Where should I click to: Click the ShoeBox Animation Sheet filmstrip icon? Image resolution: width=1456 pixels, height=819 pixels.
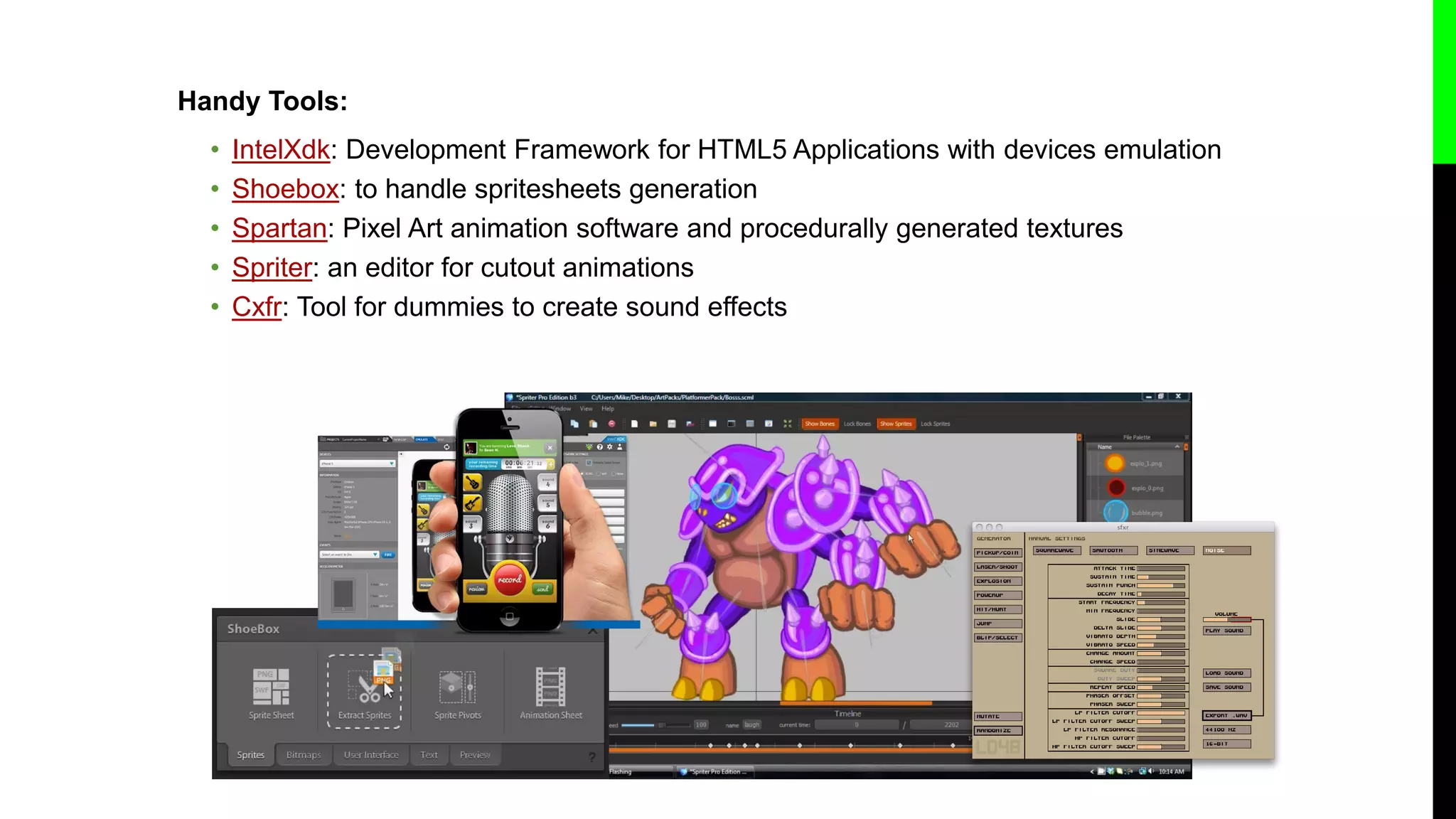[x=551, y=687]
